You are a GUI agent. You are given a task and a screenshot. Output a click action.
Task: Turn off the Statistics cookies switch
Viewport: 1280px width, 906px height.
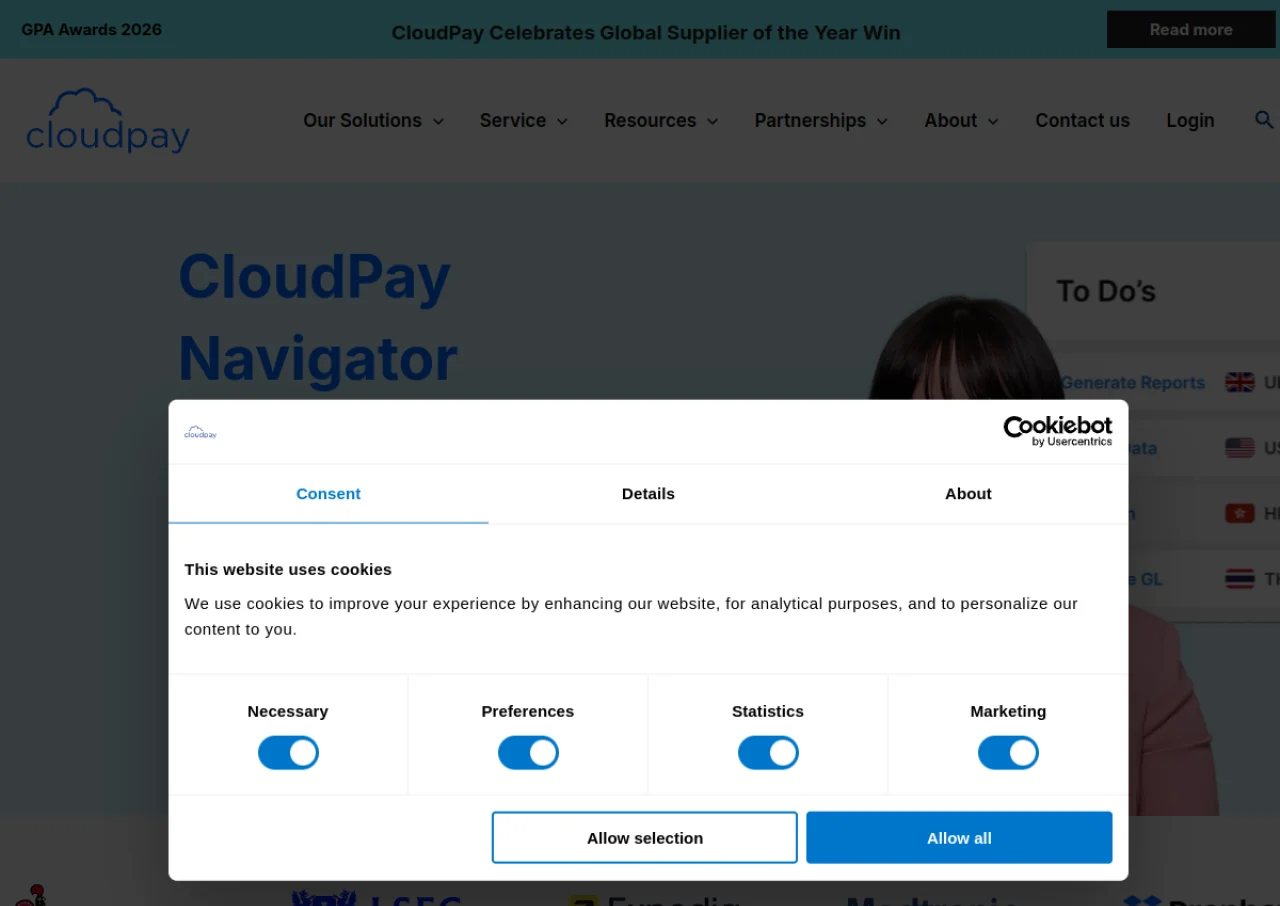[768, 753]
